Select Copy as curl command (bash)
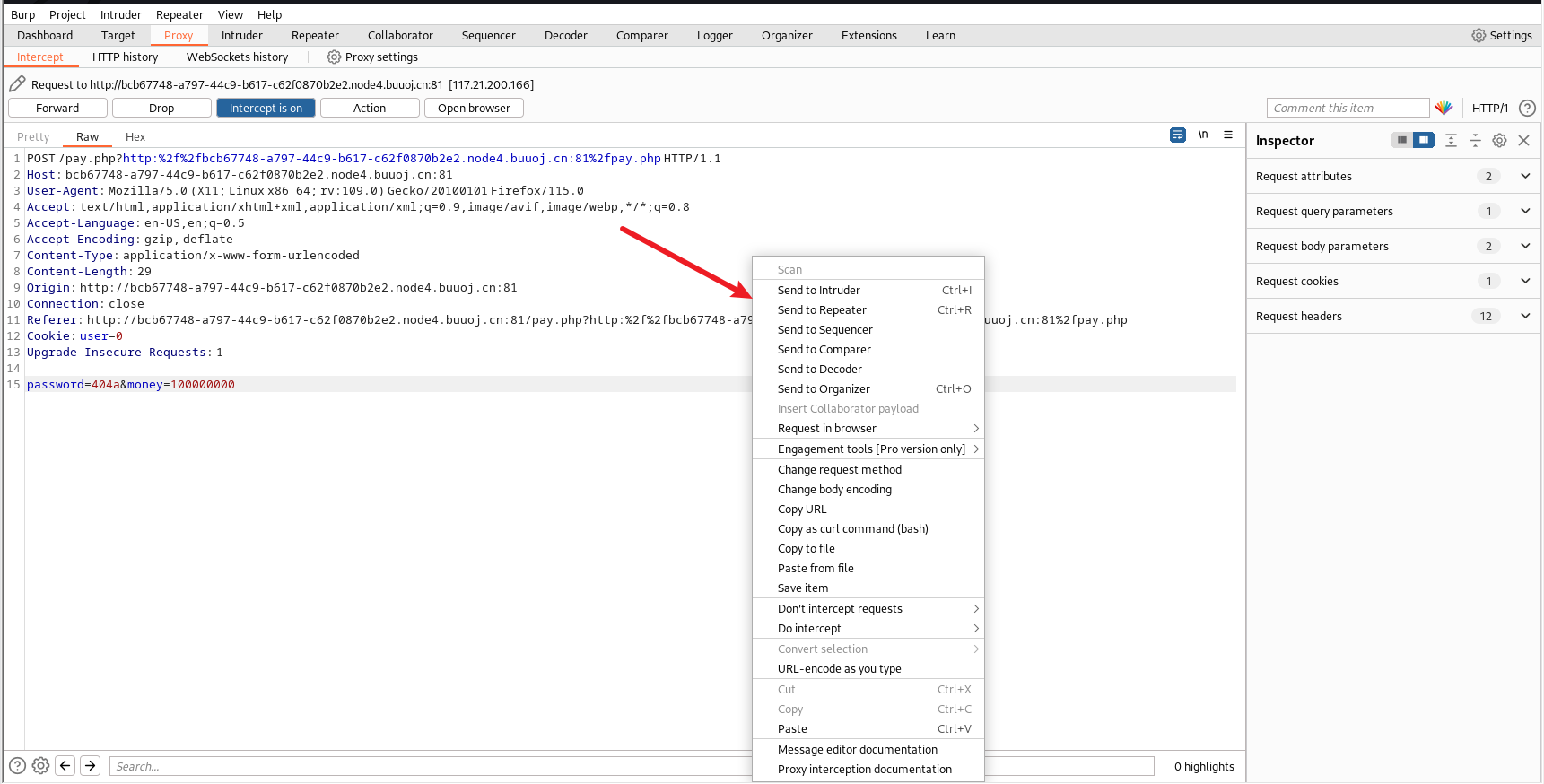Image resolution: width=1544 pixels, height=784 pixels. tap(868, 528)
